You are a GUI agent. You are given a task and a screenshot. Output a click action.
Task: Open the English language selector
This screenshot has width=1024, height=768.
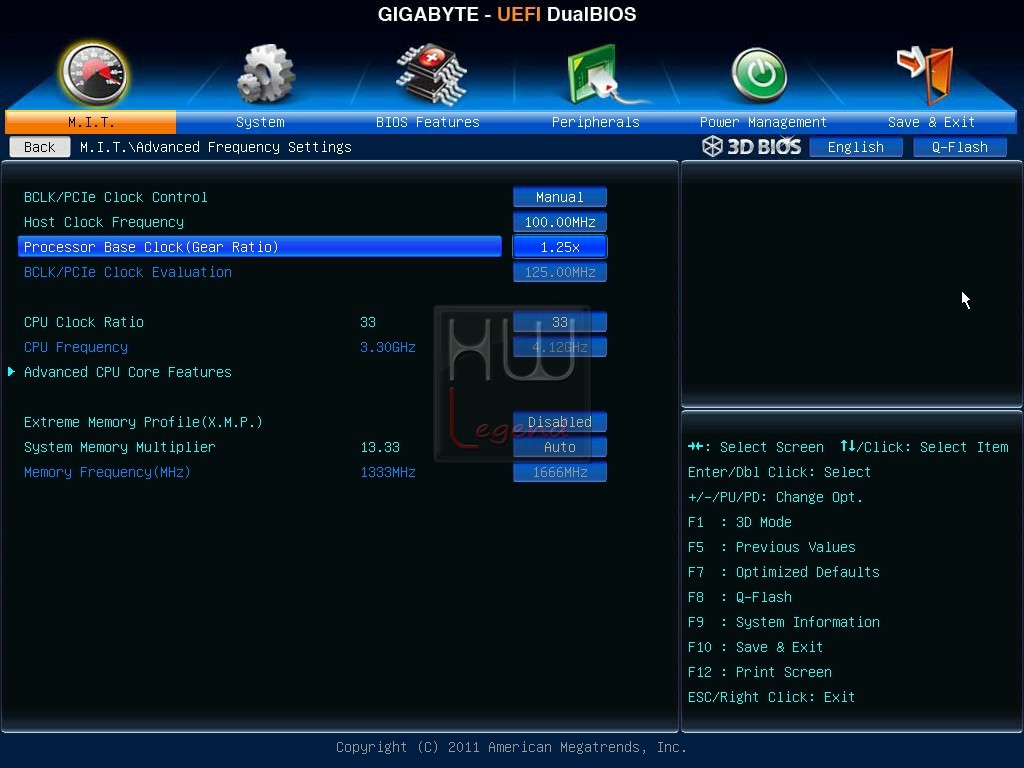(856, 147)
